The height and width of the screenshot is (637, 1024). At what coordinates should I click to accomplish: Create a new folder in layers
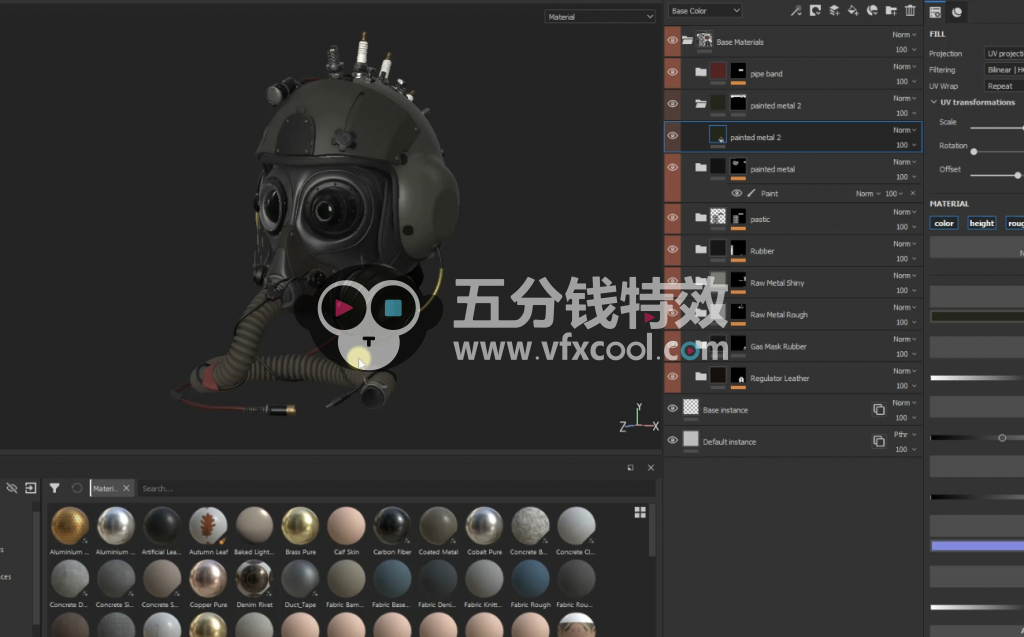coord(891,10)
